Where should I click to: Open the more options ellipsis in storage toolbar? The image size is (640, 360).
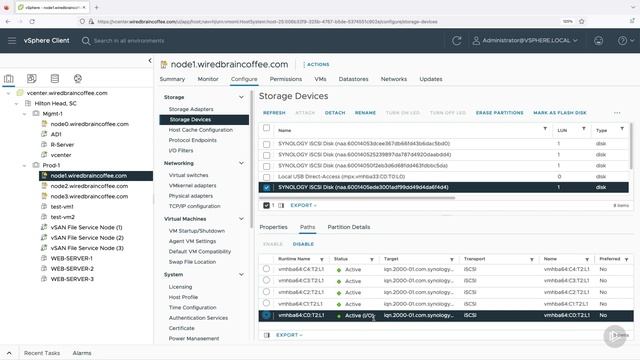[x=617, y=113]
